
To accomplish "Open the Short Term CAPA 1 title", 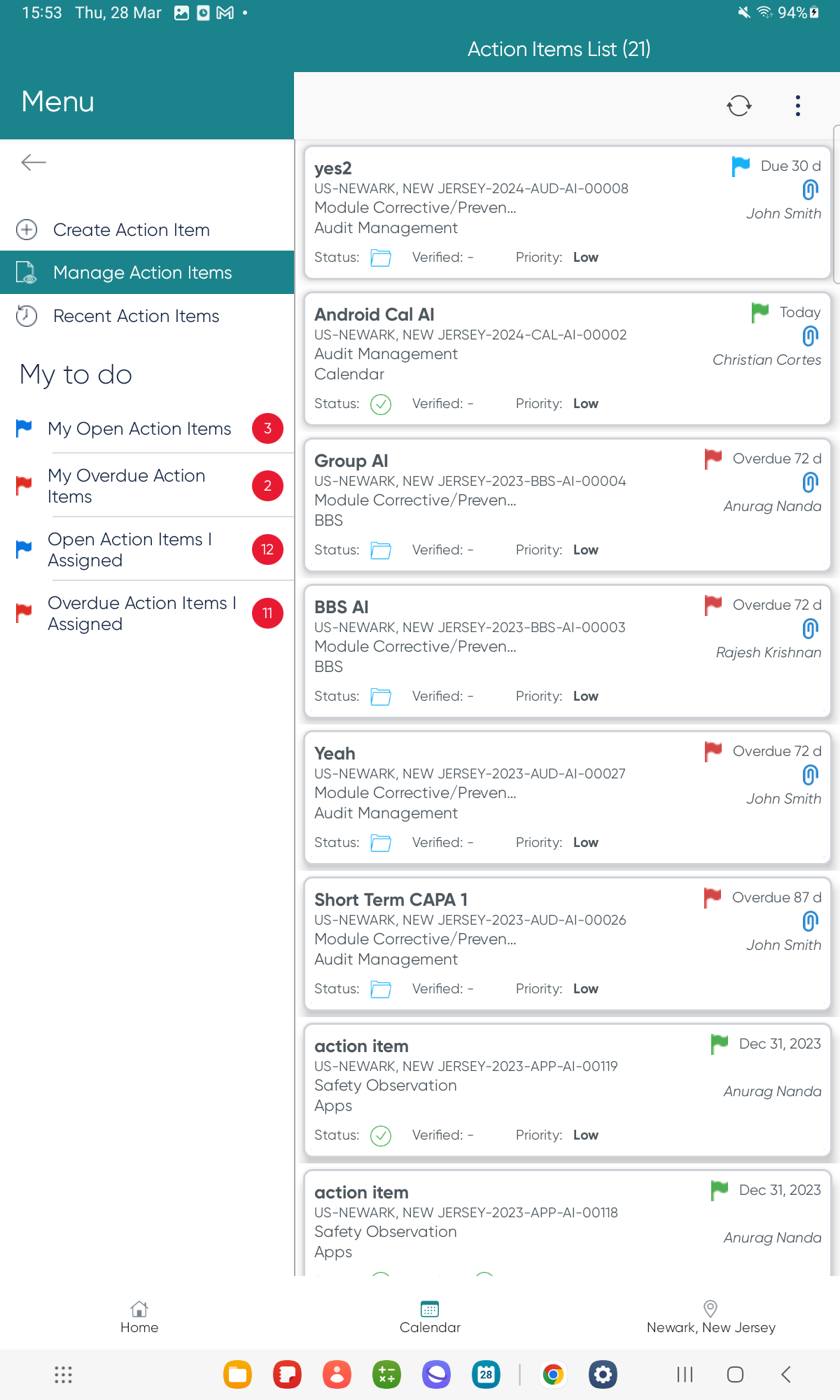I will click(x=391, y=899).
